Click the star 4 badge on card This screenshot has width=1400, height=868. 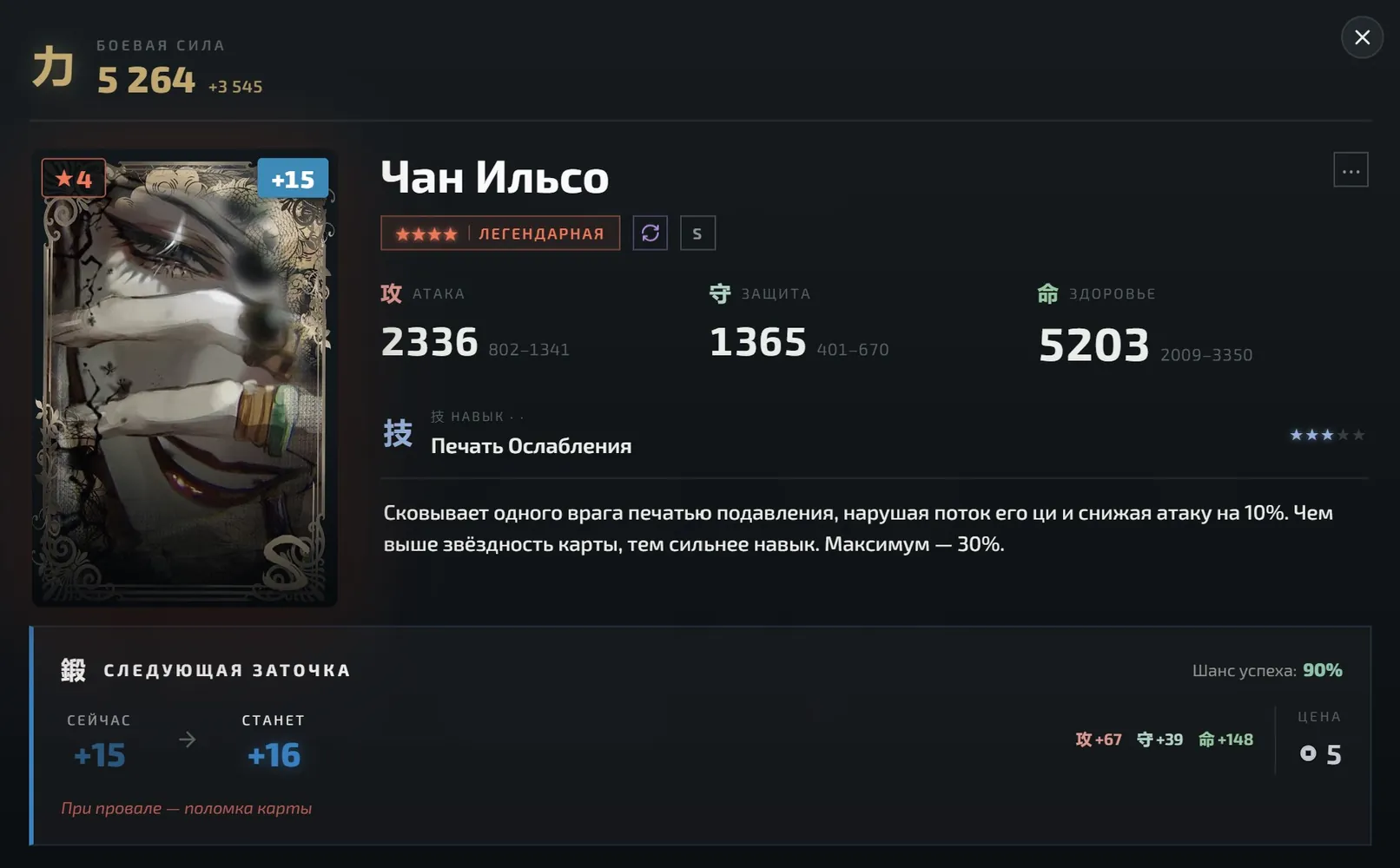click(74, 179)
